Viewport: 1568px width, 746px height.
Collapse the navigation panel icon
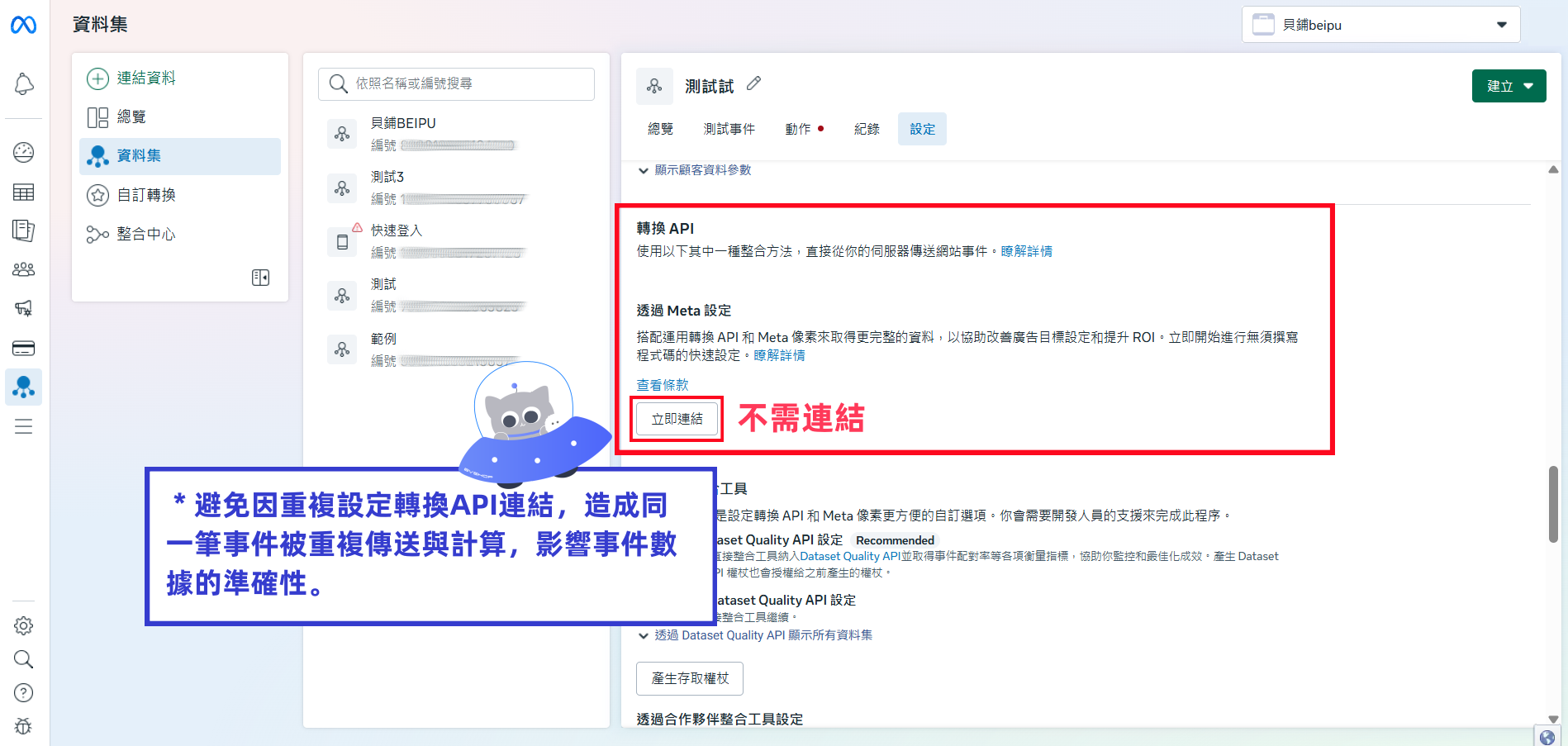tap(260, 278)
